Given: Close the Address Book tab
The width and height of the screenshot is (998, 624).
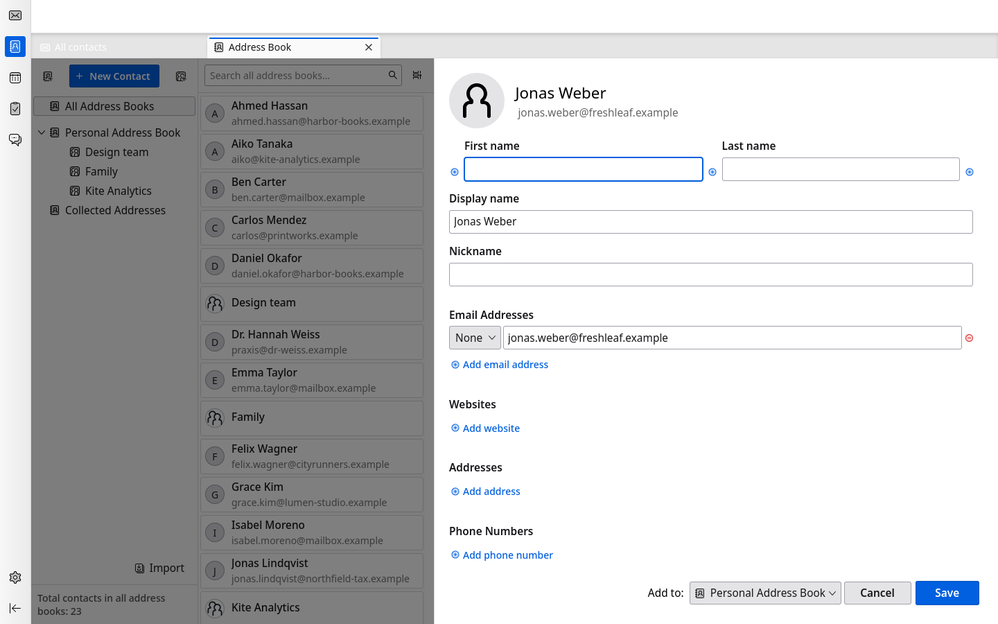Looking at the screenshot, I should [x=369, y=47].
